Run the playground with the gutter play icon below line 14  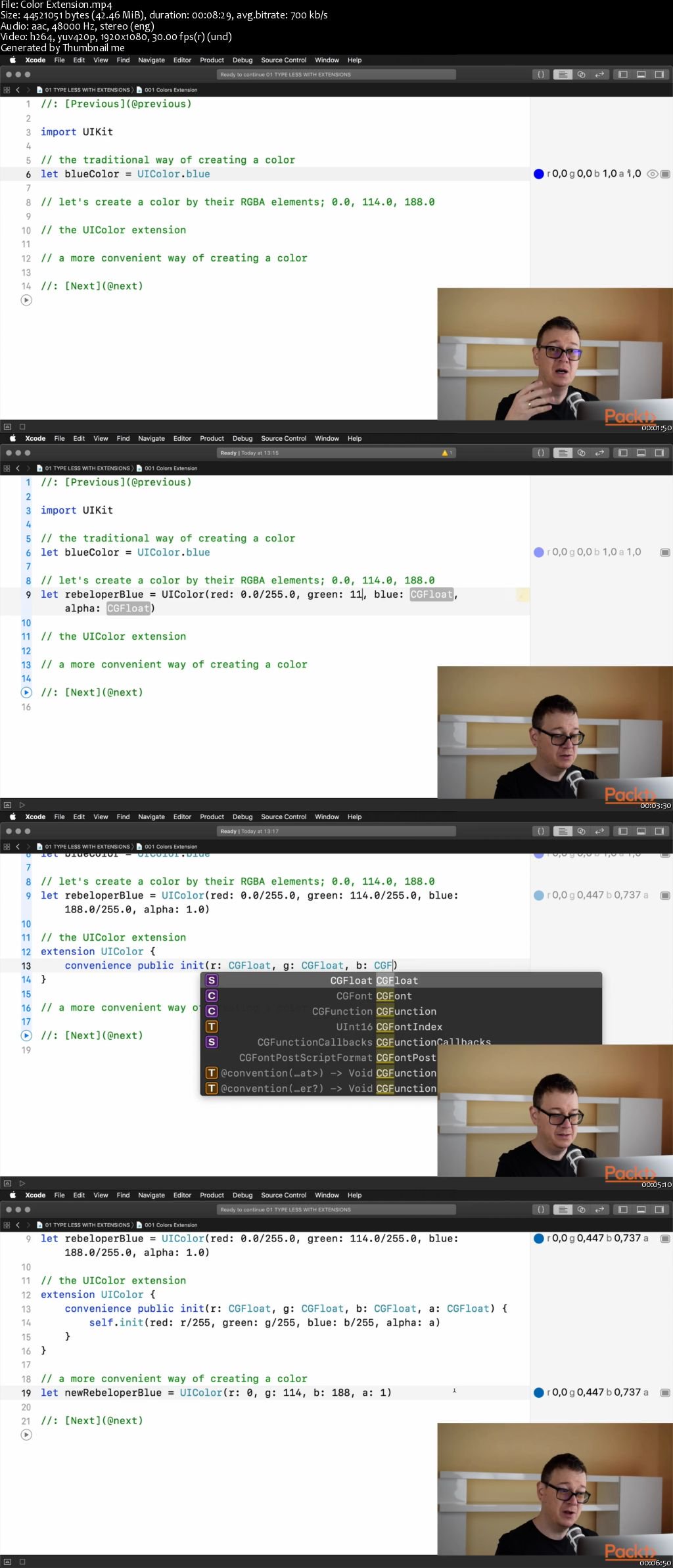26,300
